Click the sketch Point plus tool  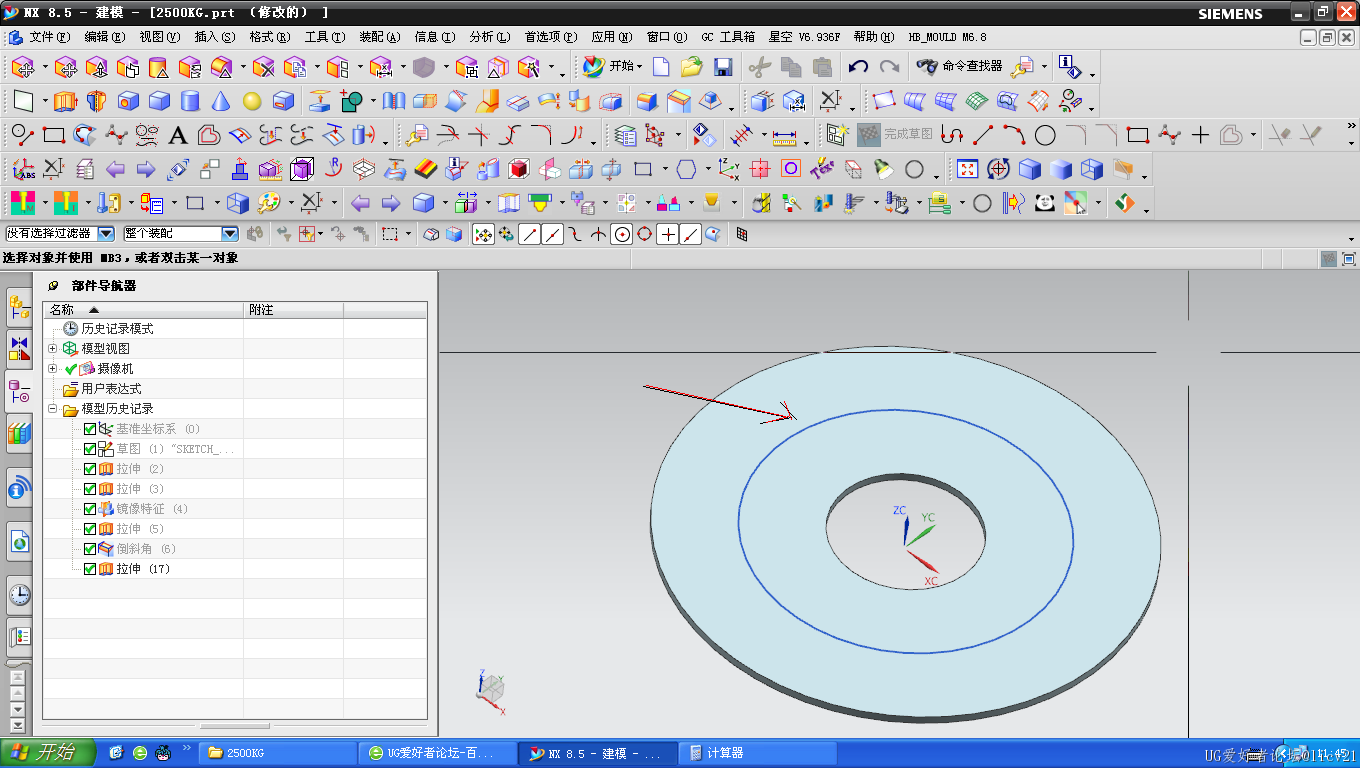[1200, 135]
